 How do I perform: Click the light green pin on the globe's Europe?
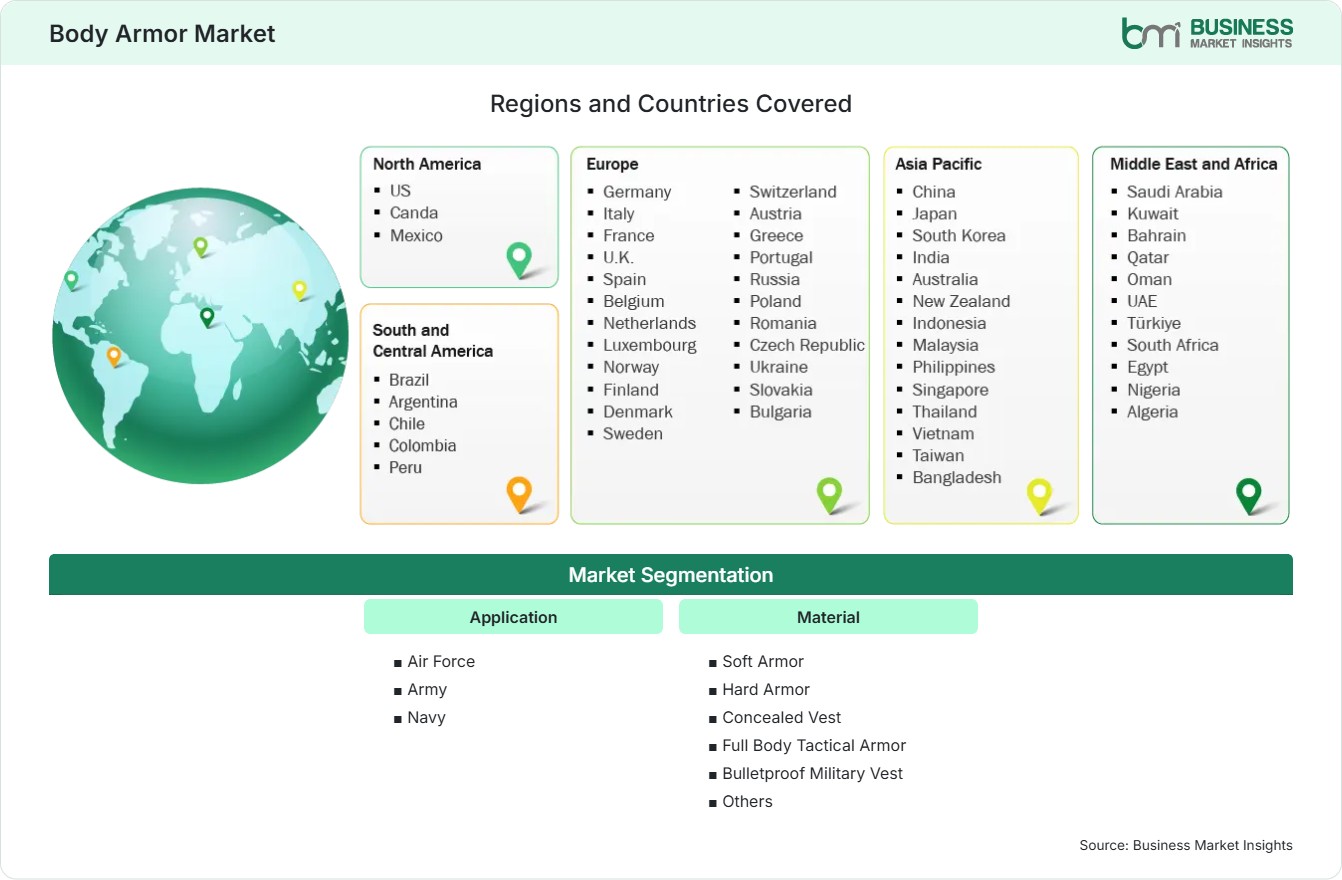[x=200, y=246]
